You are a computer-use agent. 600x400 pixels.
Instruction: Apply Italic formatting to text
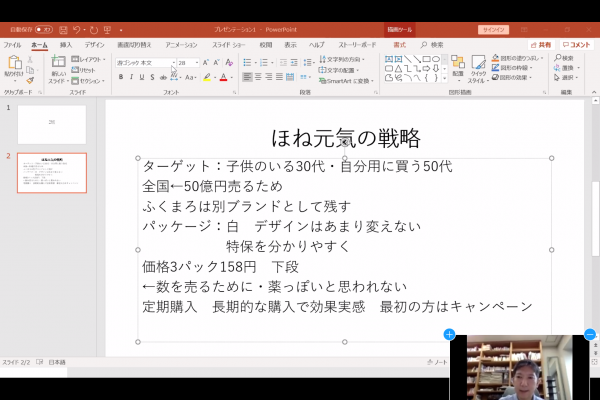pos(130,77)
